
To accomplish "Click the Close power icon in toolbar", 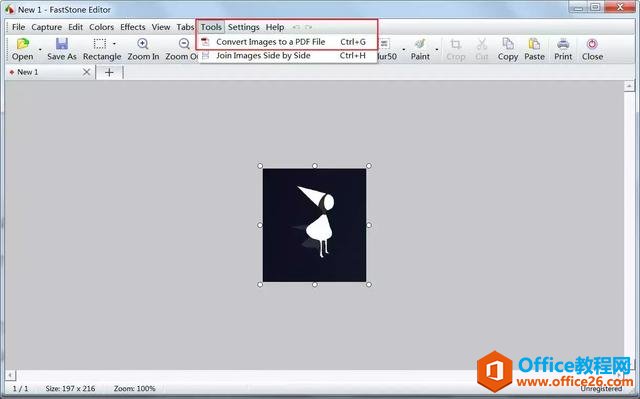I will pos(592,44).
